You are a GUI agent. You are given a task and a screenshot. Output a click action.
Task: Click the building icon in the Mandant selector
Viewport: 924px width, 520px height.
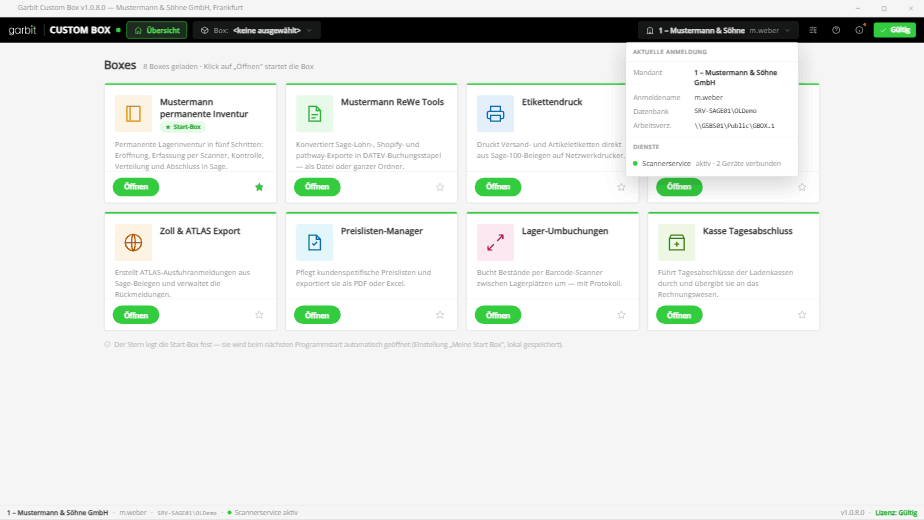pyautogui.click(x=650, y=30)
